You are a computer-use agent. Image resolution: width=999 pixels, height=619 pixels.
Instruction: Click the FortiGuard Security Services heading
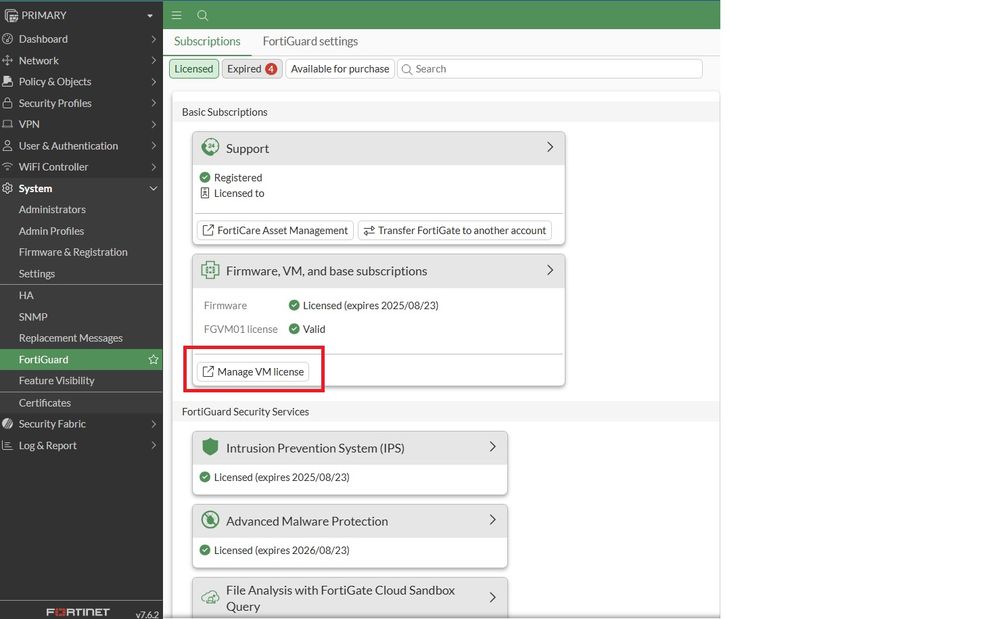pyautogui.click(x=245, y=412)
